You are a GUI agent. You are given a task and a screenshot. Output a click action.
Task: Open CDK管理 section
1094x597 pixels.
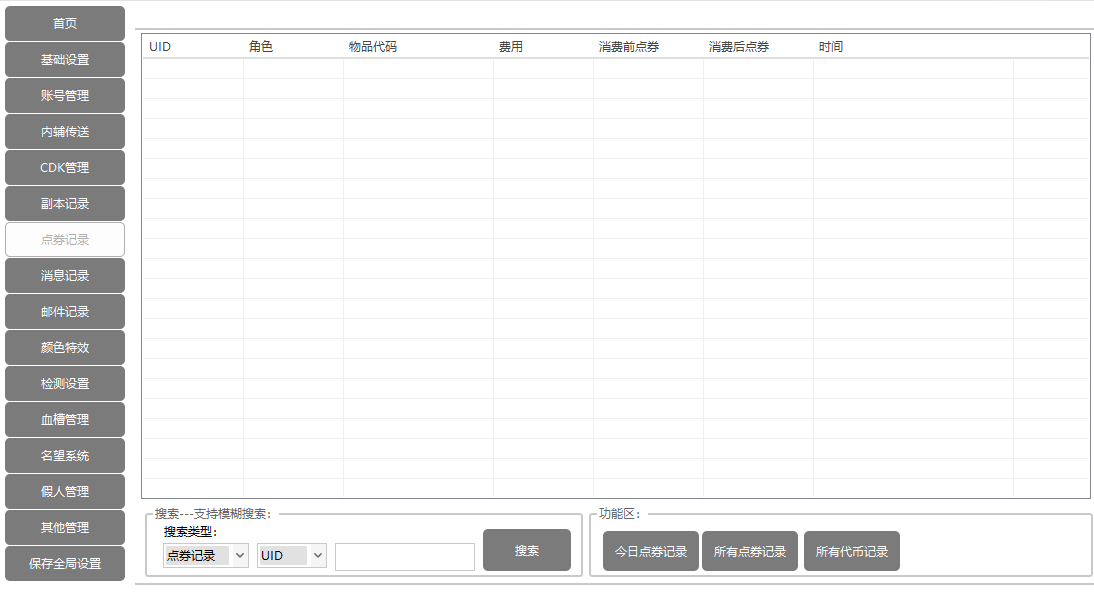[x=65, y=168]
